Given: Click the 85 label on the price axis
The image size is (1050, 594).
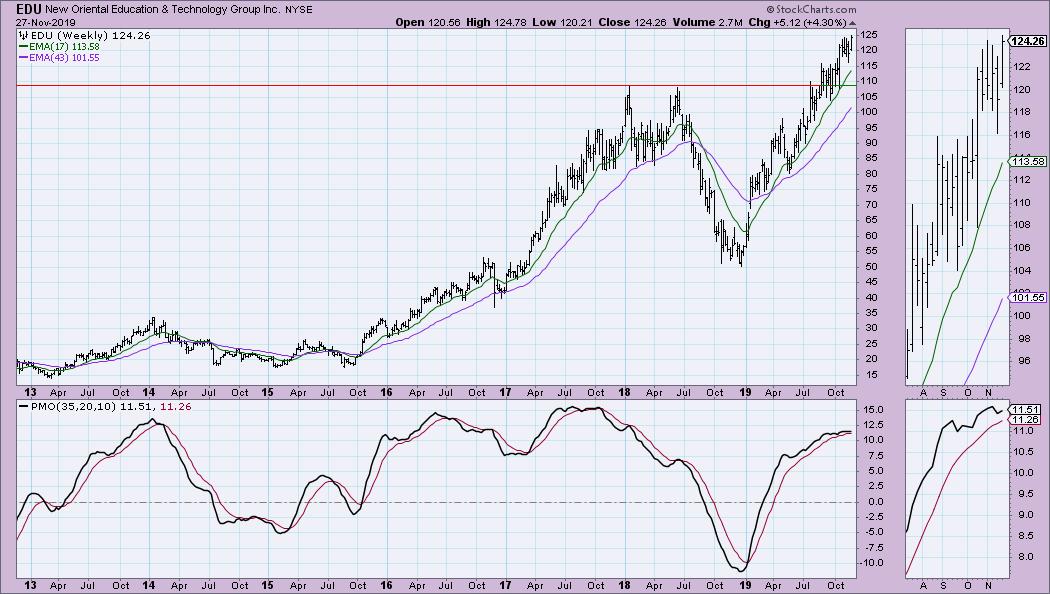Looking at the screenshot, I should 869,158.
